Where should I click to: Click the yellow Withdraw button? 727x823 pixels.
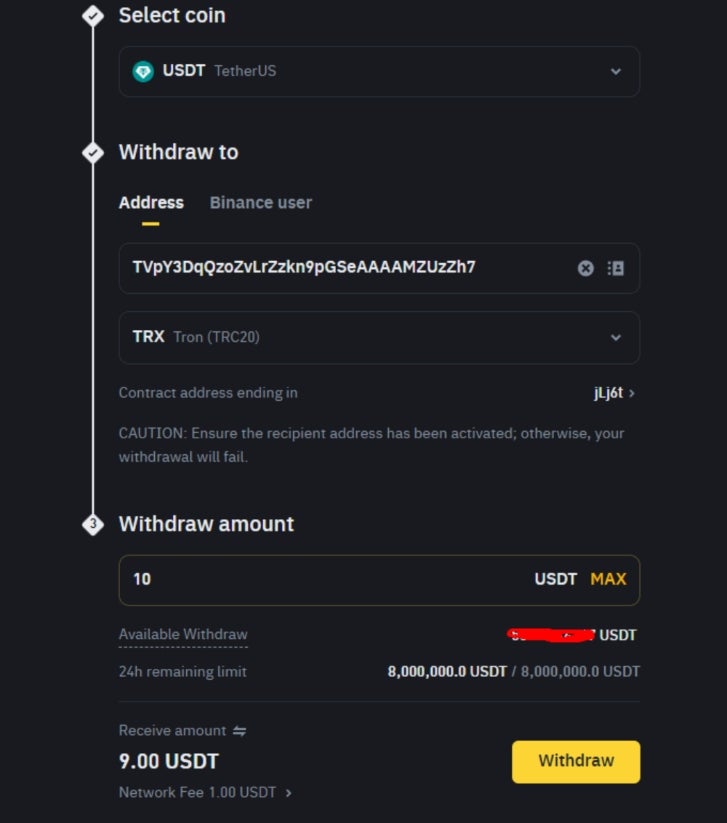click(576, 762)
